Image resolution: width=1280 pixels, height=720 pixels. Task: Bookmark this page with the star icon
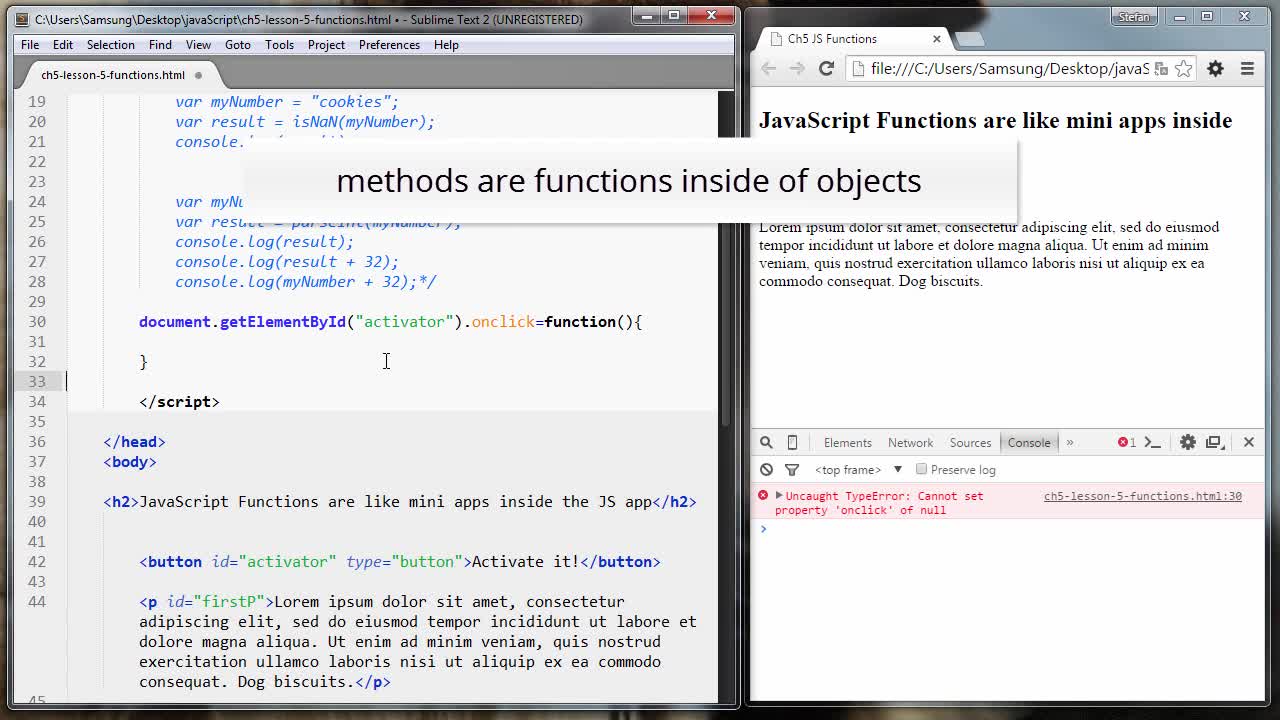[x=1183, y=68]
